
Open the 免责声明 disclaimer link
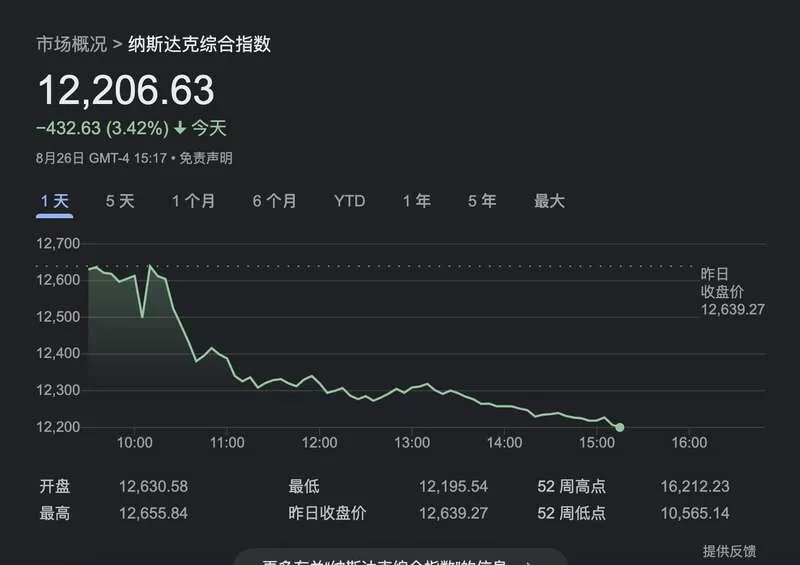[206, 158]
